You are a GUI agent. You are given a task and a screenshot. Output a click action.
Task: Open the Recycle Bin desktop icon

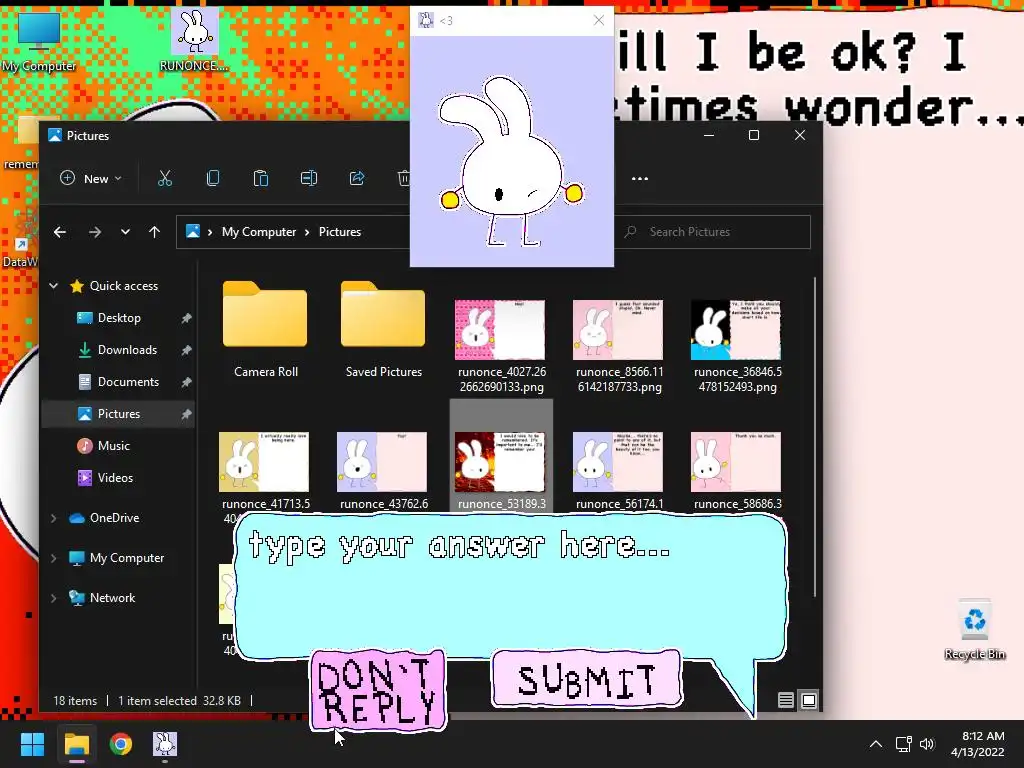[x=974, y=630]
